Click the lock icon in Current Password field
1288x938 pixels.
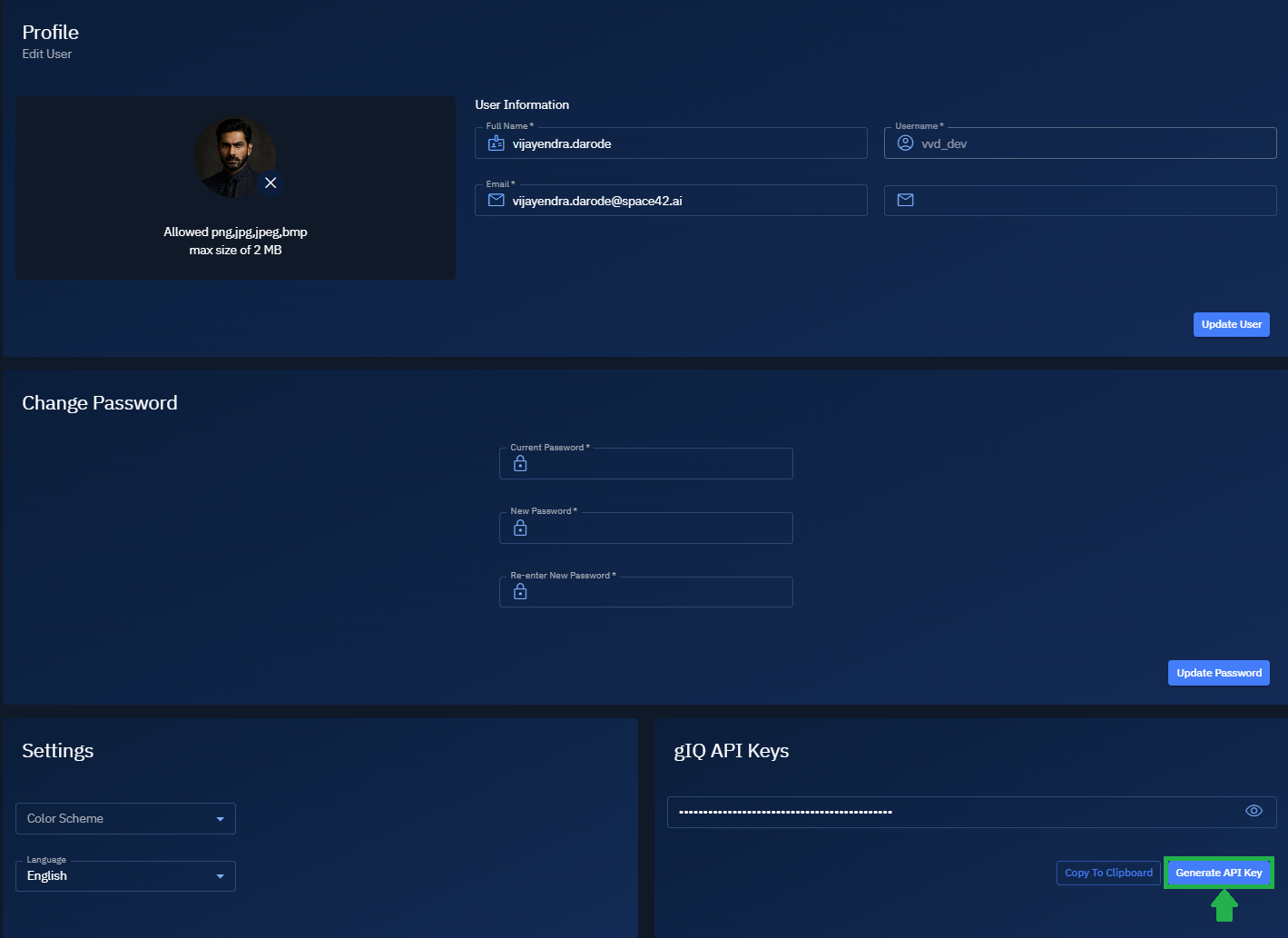click(520, 463)
